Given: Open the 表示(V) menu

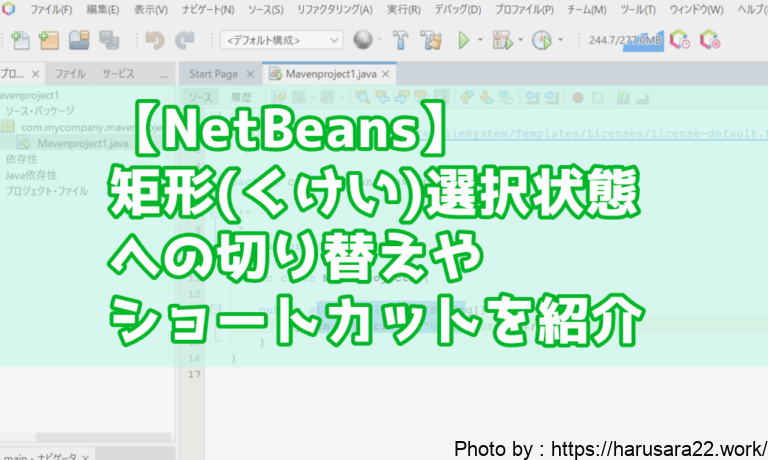Looking at the screenshot, I should (x=151, y=10).
